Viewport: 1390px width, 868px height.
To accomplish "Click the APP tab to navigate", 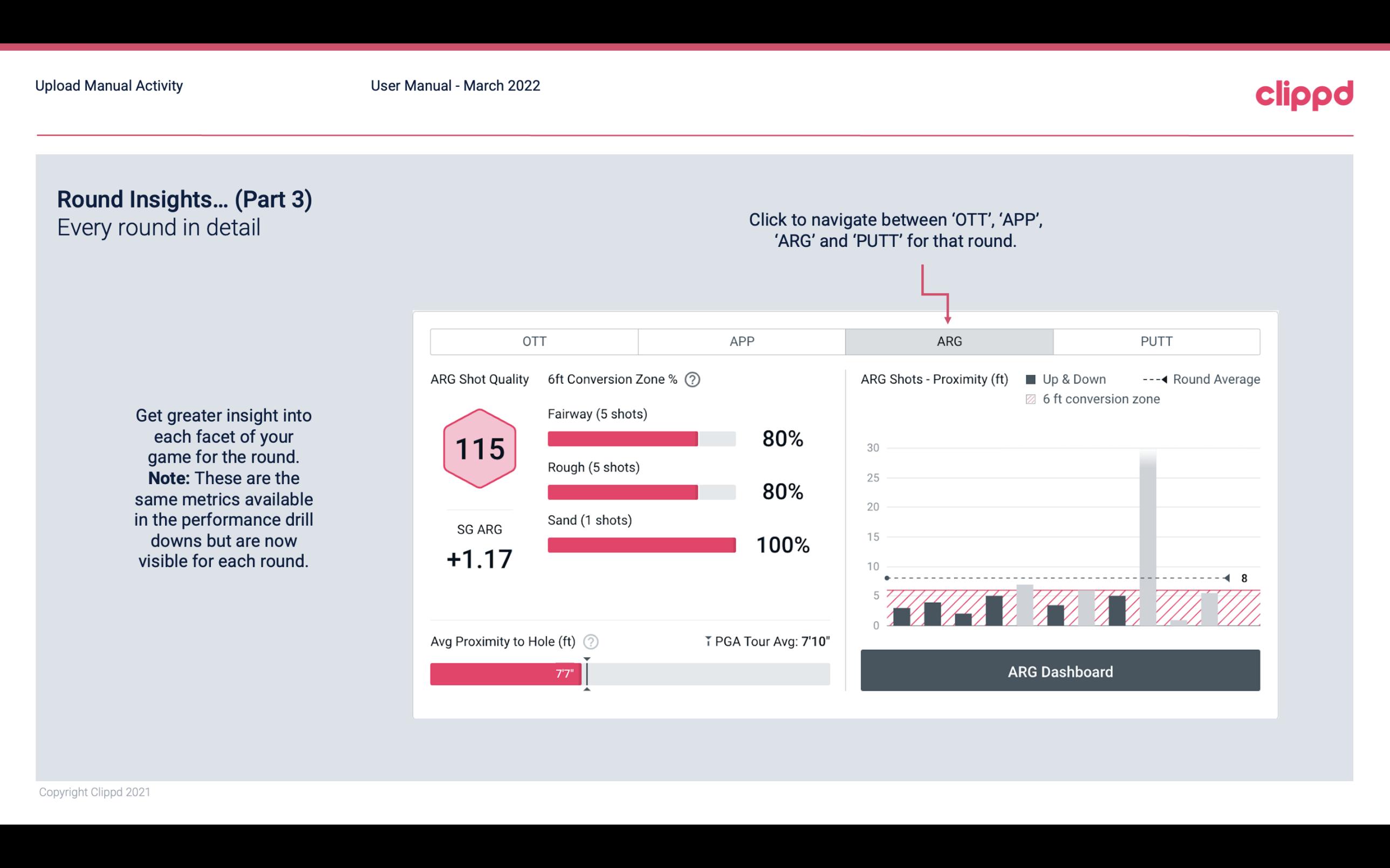I will pos(741,341).
